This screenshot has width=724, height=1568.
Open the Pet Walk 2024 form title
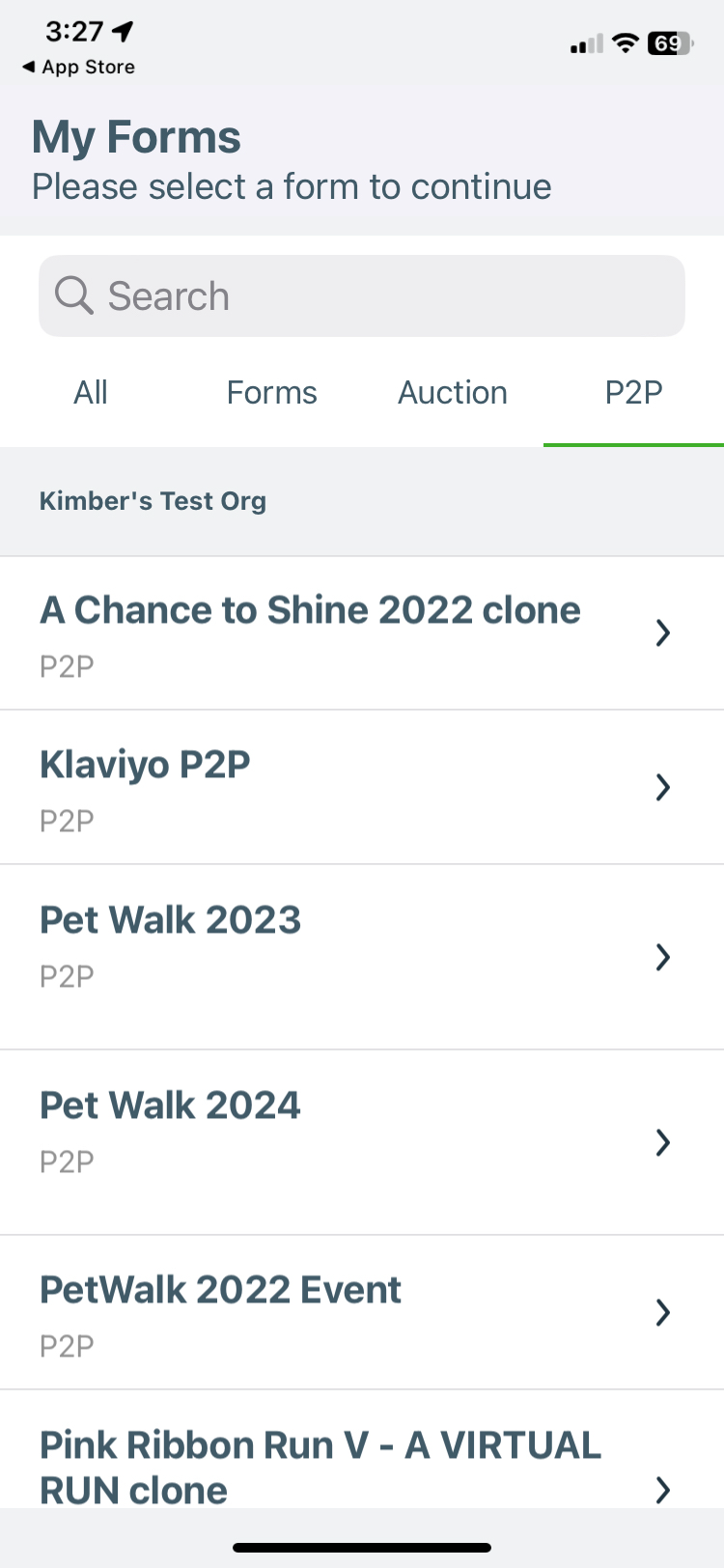click(x=170, y=1106)
